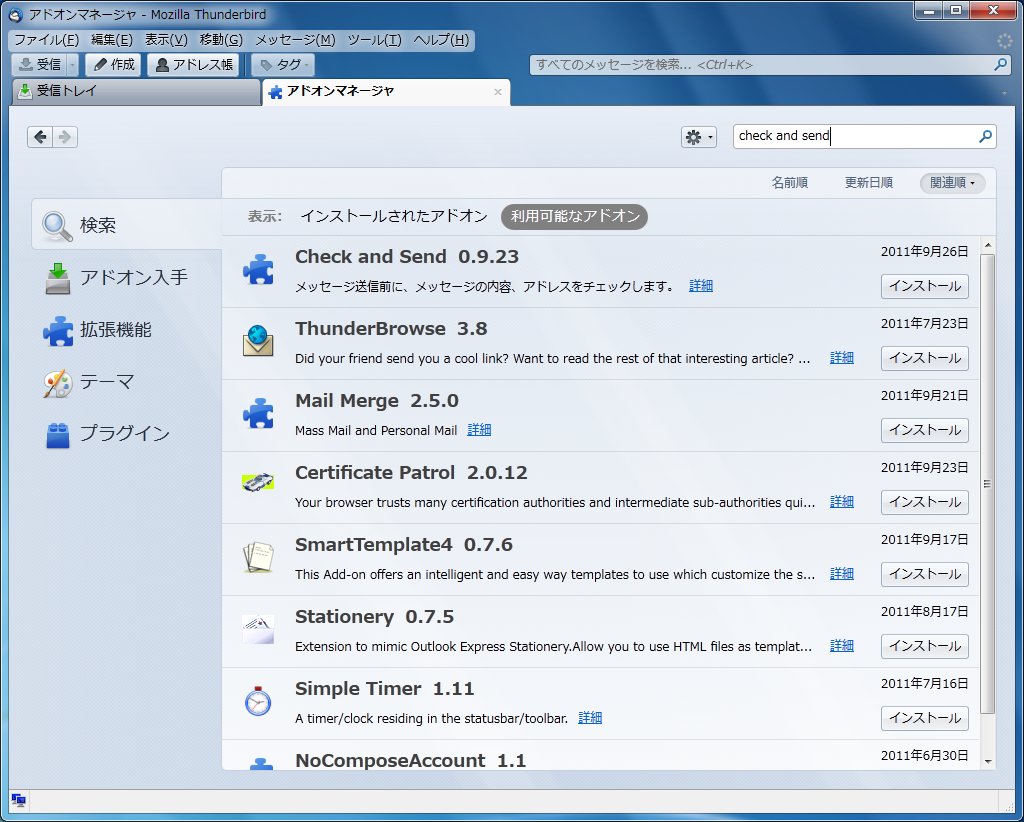Install the Stationery add-on
1024x822 pixels.
(925, 646)
